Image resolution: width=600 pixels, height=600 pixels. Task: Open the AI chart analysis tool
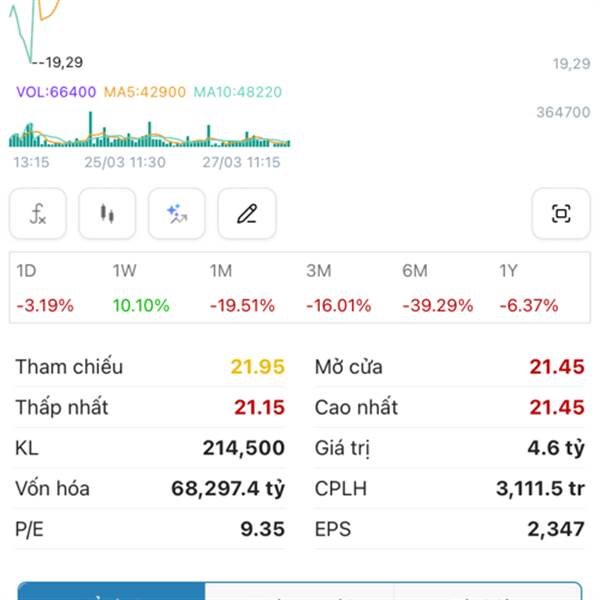(177, 213)
